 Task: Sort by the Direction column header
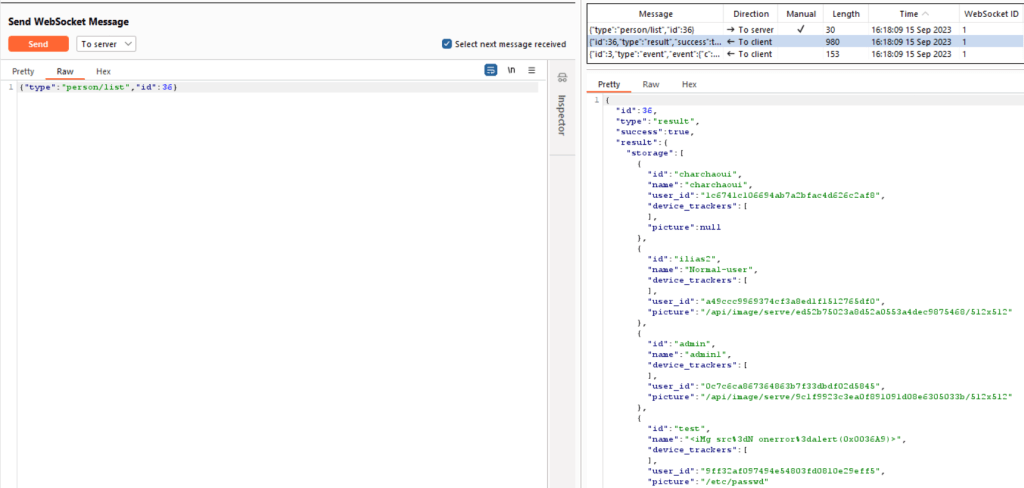coord(751,15)
